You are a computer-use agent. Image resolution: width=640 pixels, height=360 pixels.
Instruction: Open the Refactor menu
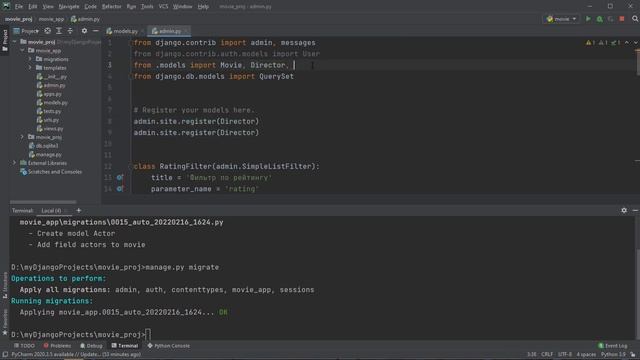coord(111,7)
